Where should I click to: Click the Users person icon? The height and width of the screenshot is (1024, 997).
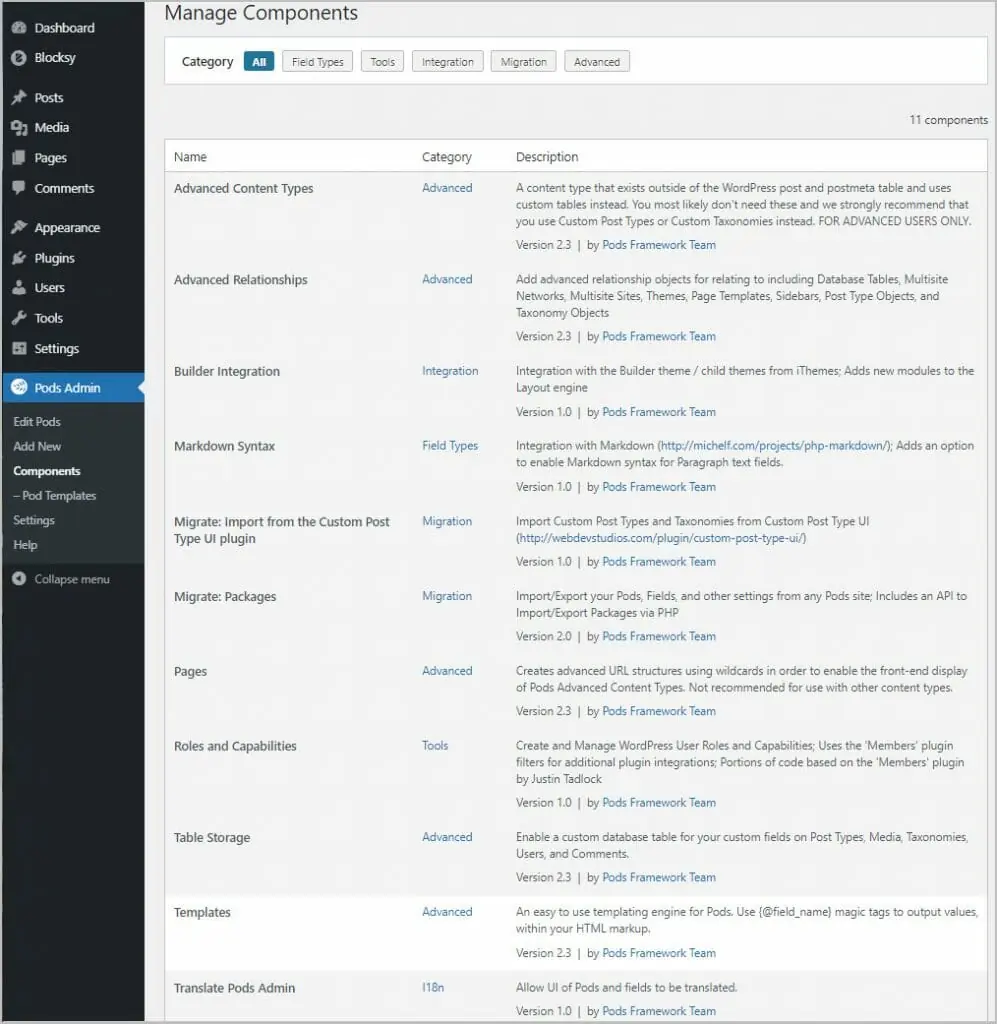coord(19,287)
